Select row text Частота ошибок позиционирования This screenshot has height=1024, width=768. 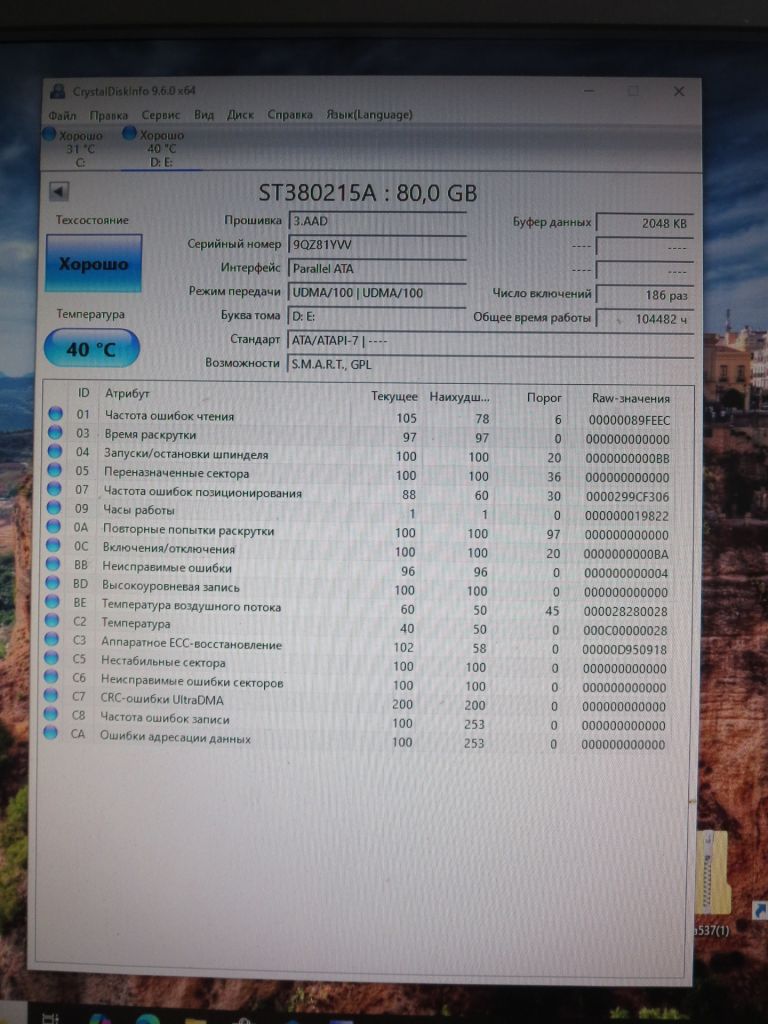[x=202, y=492]
